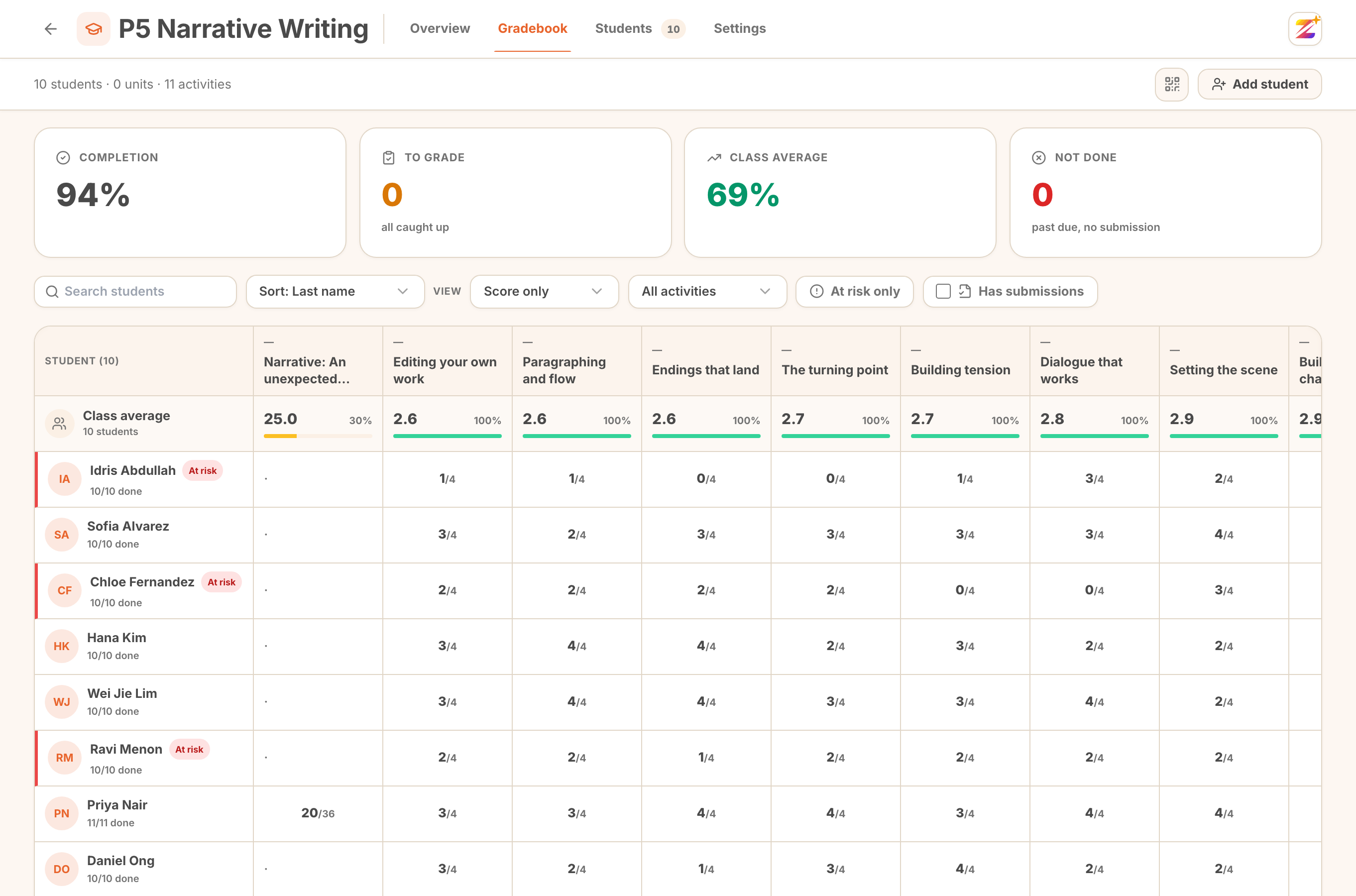Click the Not Done x-circle icon
The image size is (1356, 896).
coord(1039,158)
